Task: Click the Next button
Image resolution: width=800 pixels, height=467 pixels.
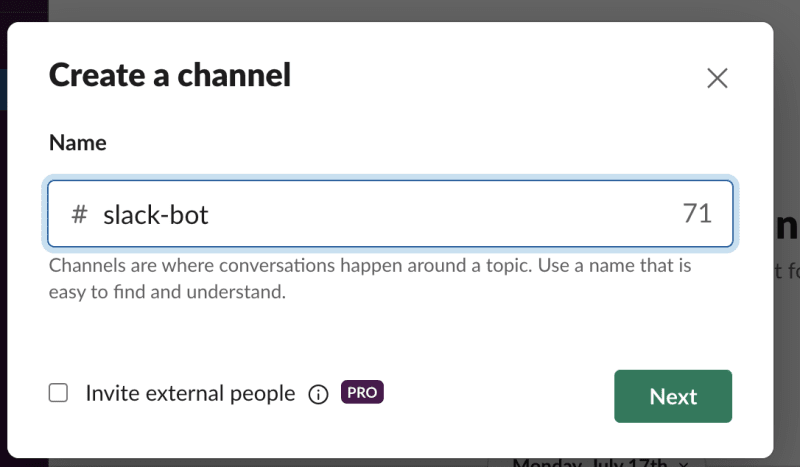Action: coord(673,396)
